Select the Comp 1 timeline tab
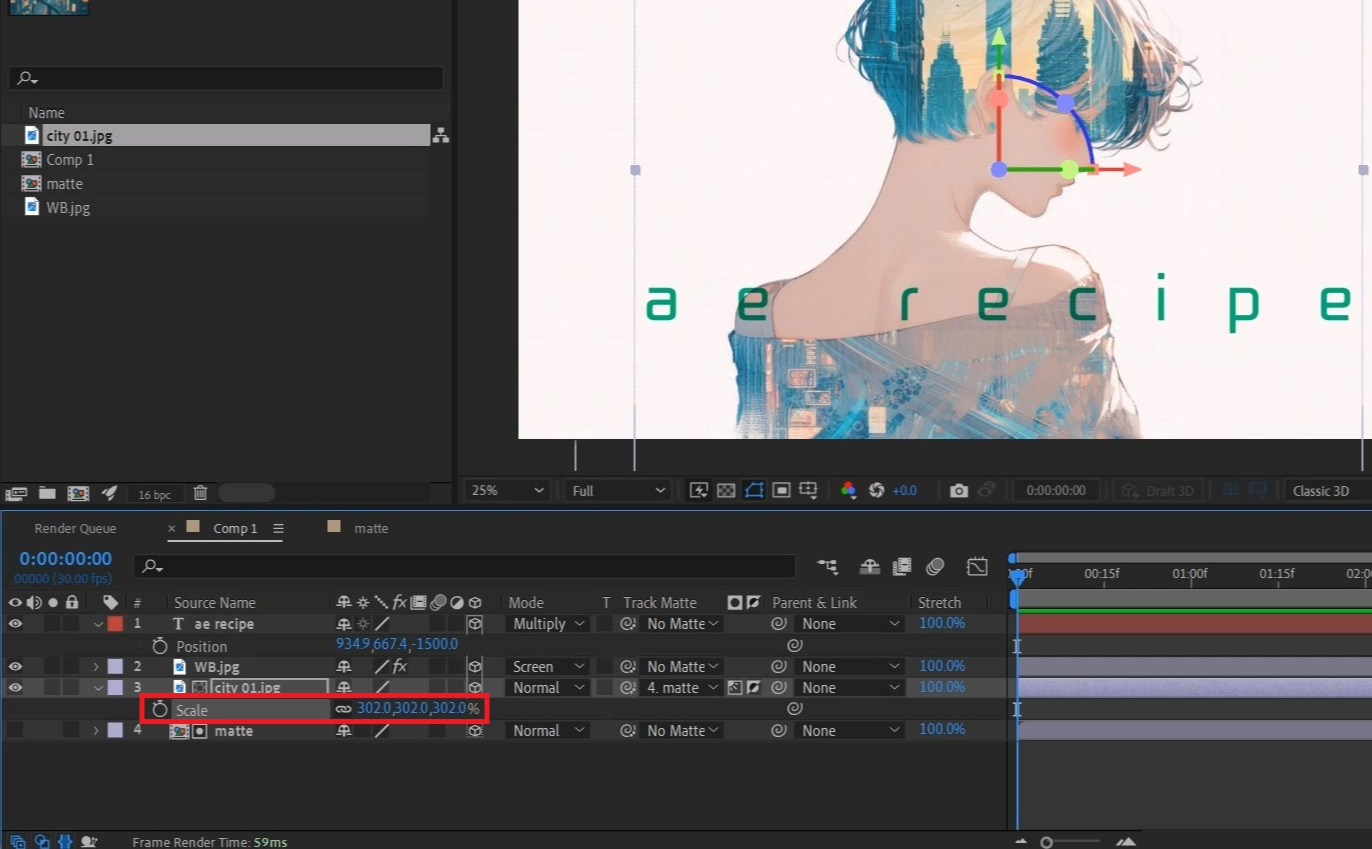Screen dimensions: 1372x849 point(235,528)
